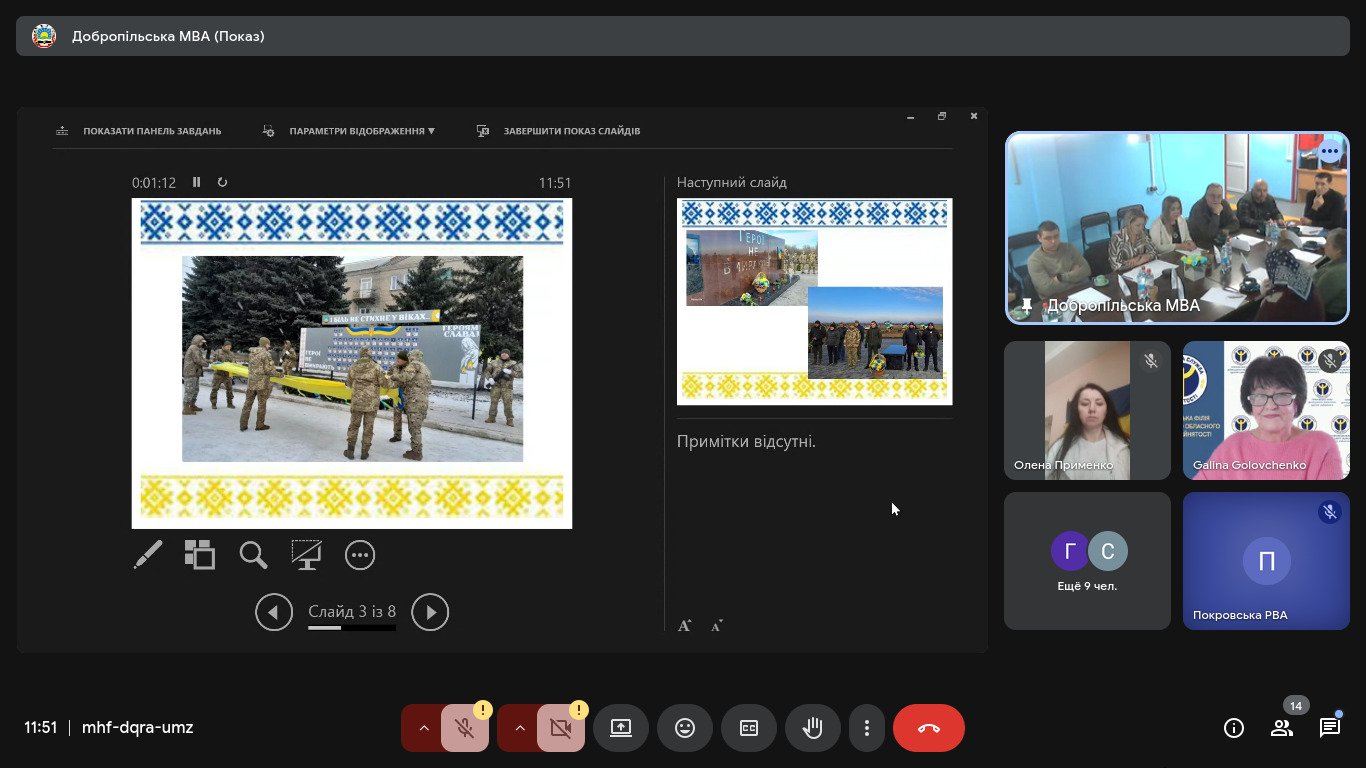
Task: Open more slide show options ellipsis
Action: (360, 555)
